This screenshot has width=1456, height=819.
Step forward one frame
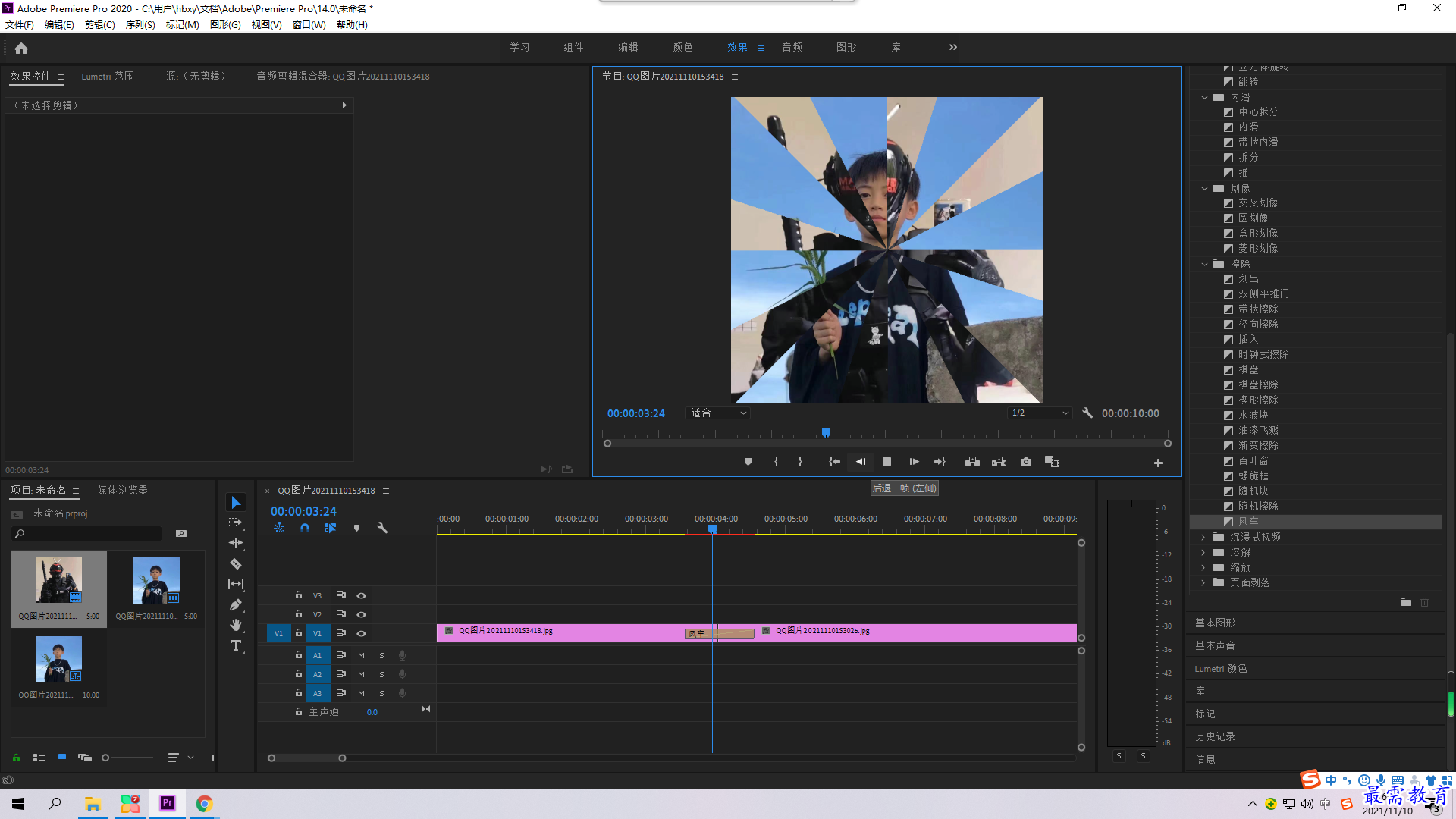[914, 462]
